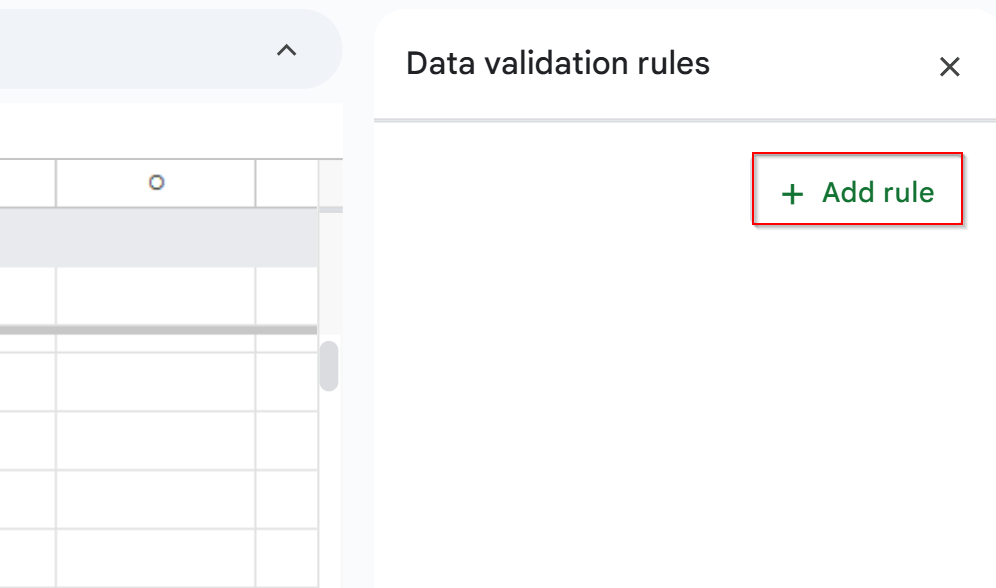Image resolution: width=996 pixels, height=588 pixels.
Task: Close the Data validation rules panel
Action: coord(949,67)
